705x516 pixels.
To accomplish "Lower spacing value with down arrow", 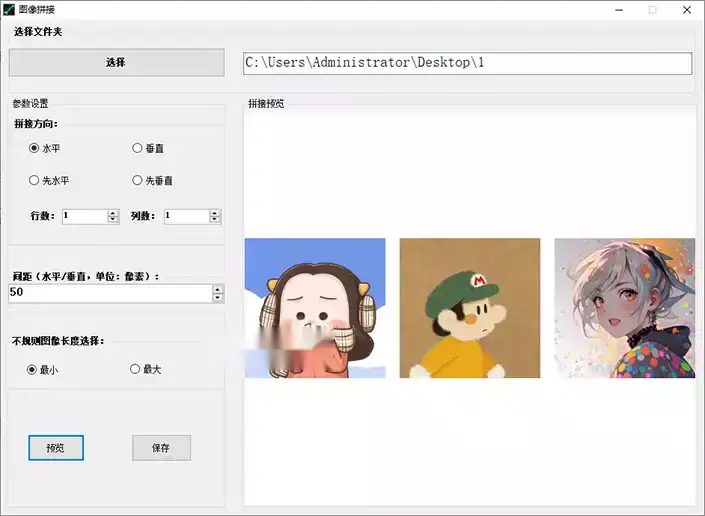I will (x=218, y=297).
